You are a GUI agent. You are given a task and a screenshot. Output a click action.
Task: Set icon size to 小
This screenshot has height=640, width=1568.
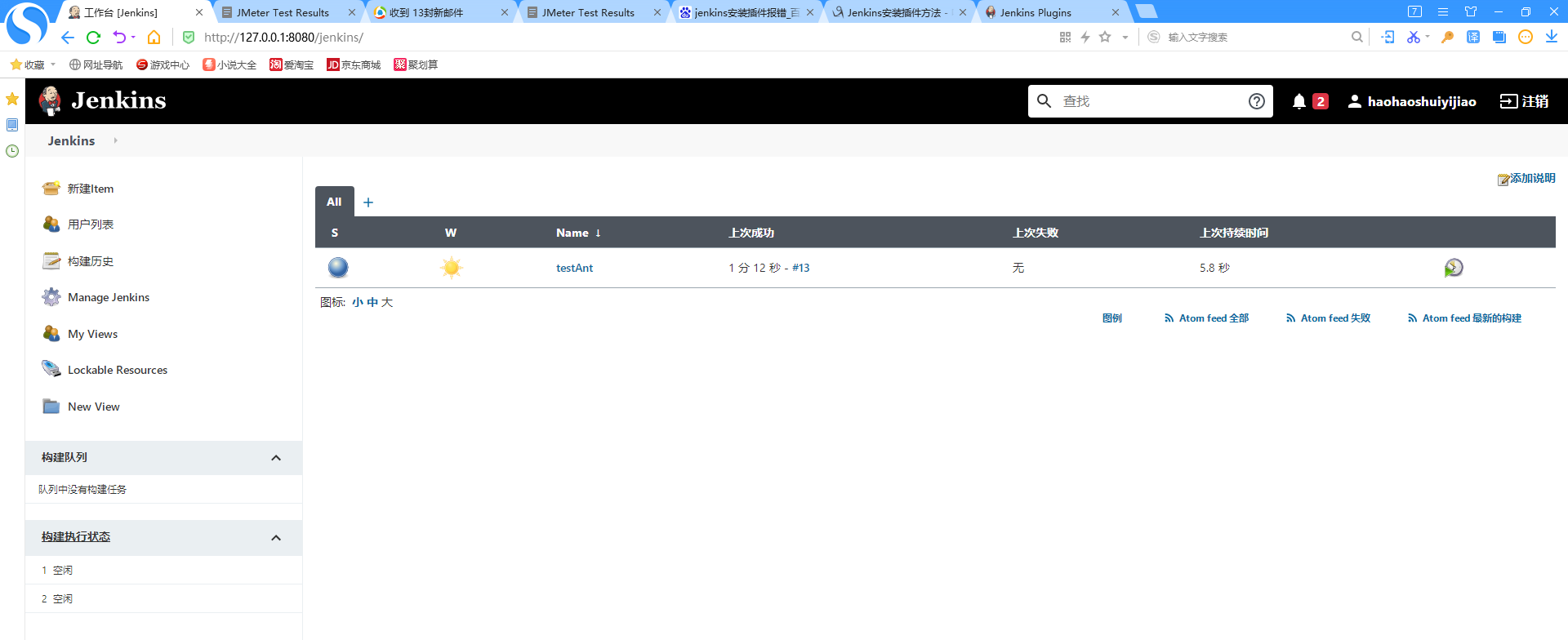point(358,302)
